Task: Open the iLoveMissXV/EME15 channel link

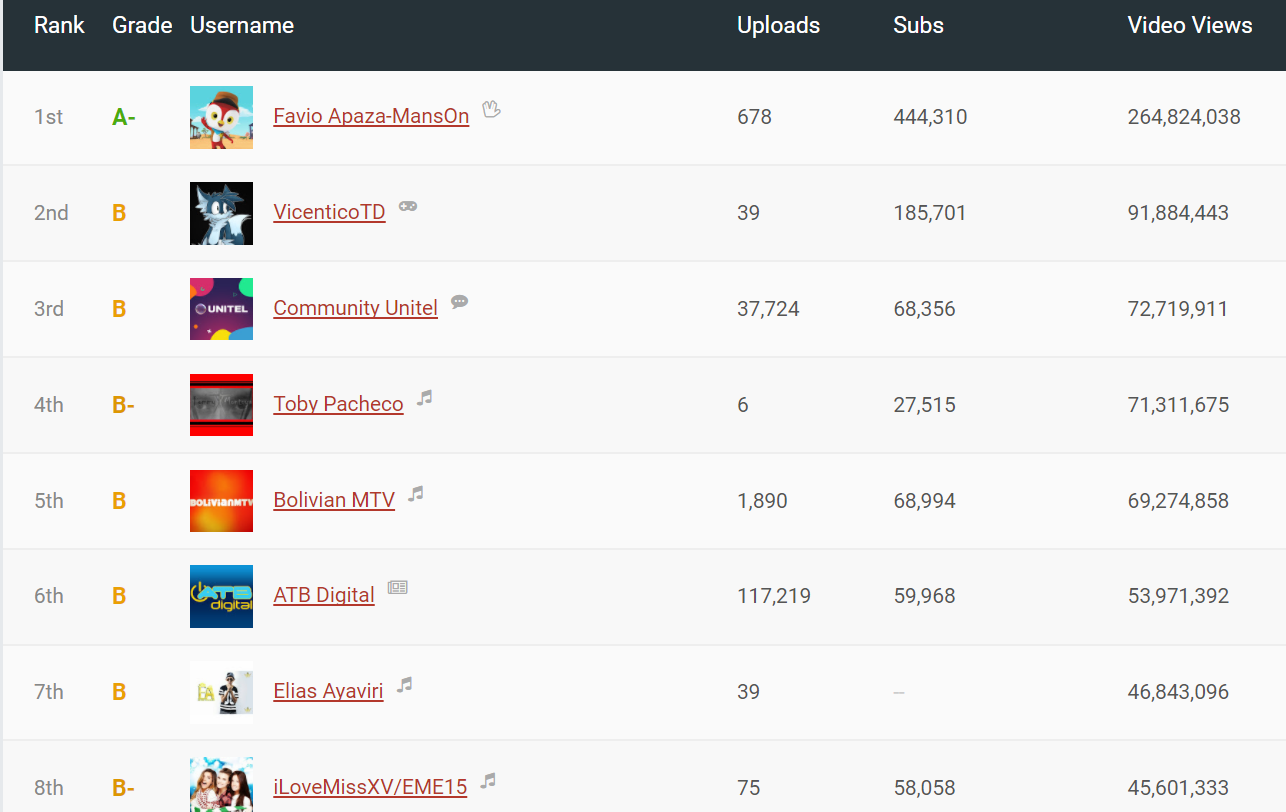Action: click(370, 787)
